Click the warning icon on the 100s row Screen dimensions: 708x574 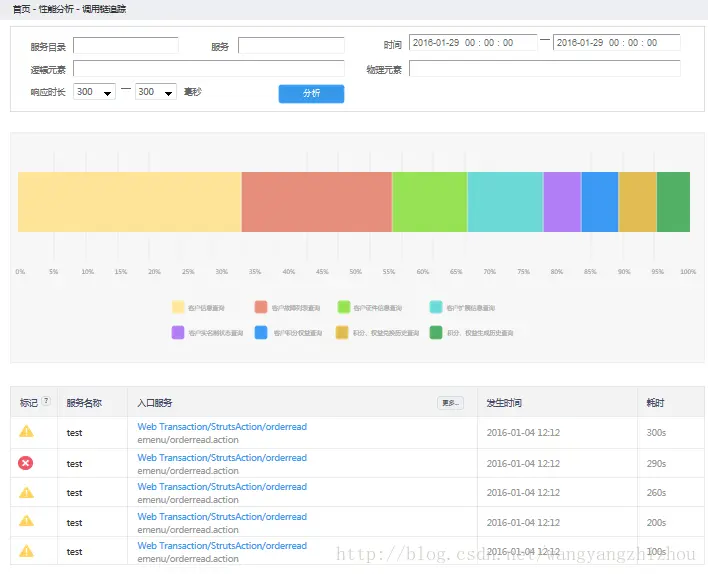pyautogui.click(x=26, y=551)
